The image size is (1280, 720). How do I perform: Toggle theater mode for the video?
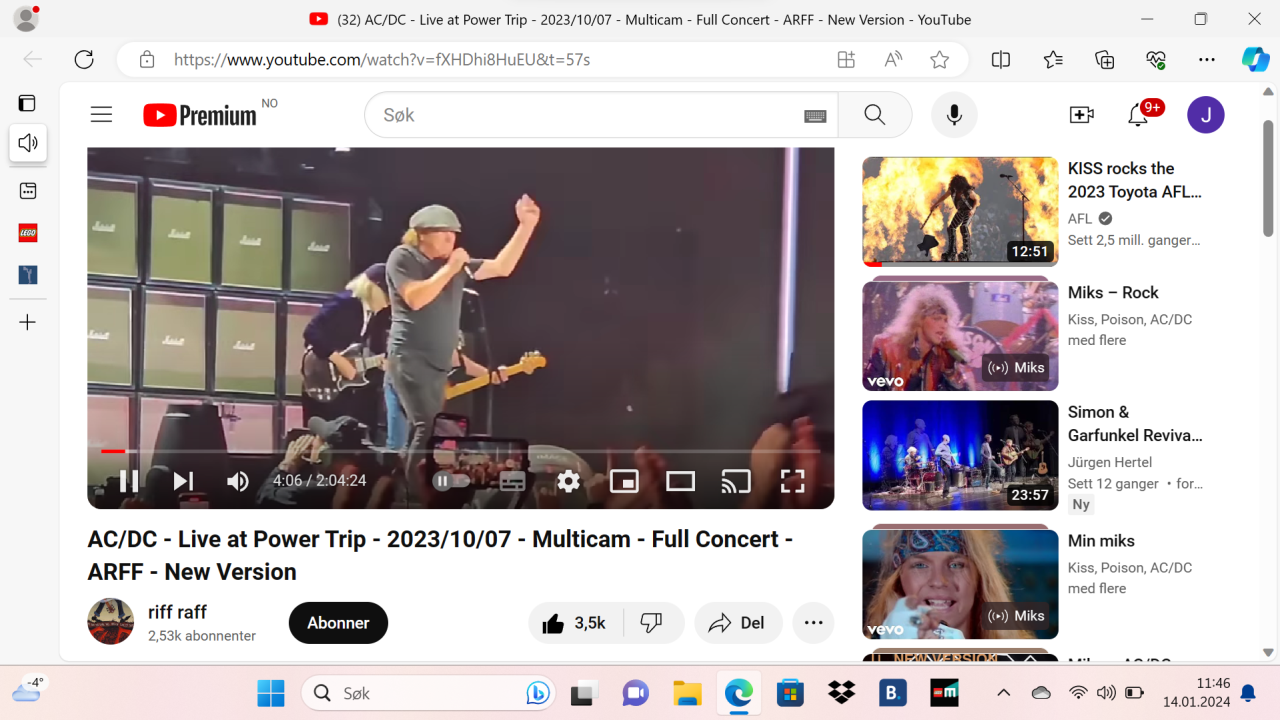click(x=680, y=481)
